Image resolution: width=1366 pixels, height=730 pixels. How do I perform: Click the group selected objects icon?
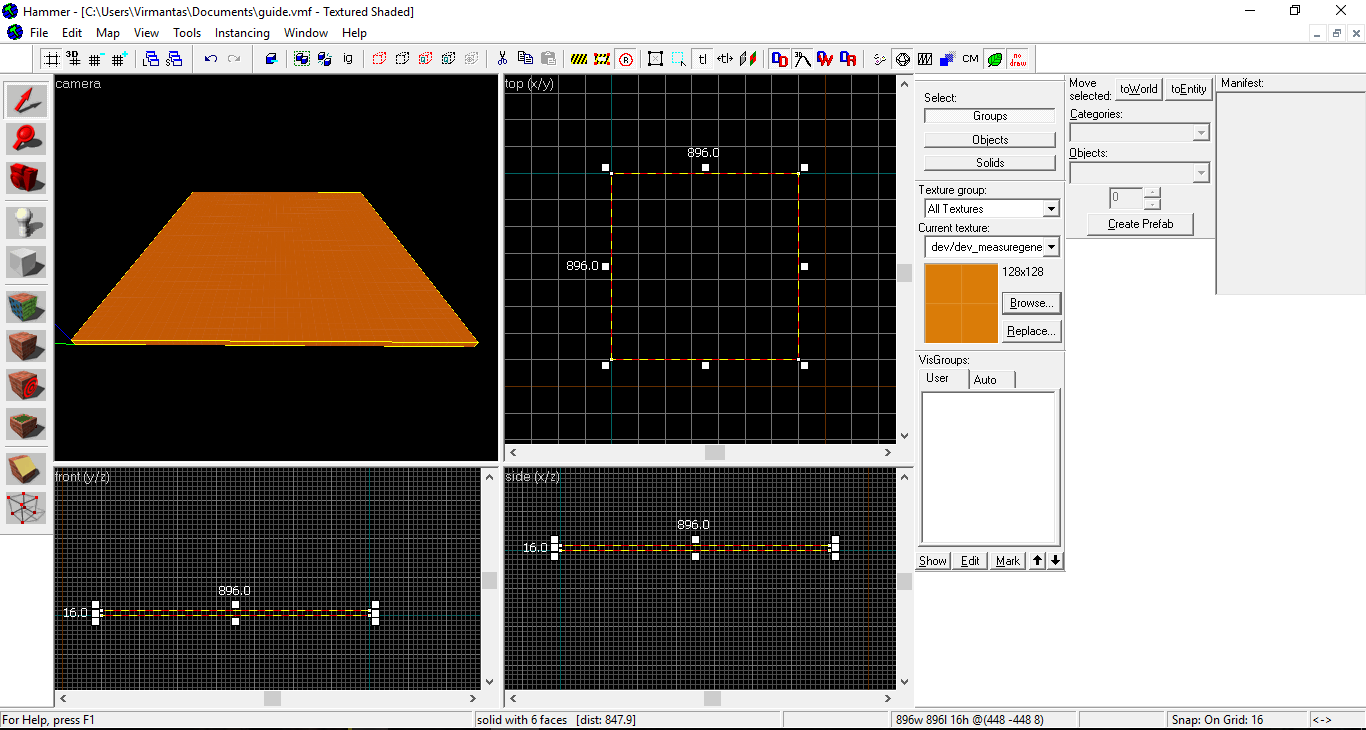tap(302, 59)
